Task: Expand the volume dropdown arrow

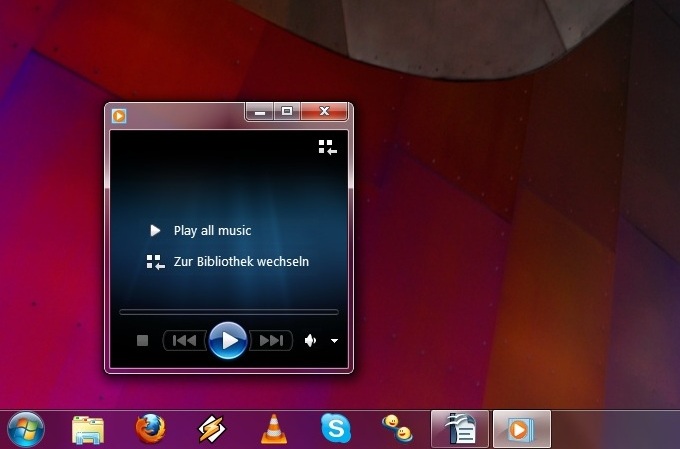Action: click(x=334, y=341)
